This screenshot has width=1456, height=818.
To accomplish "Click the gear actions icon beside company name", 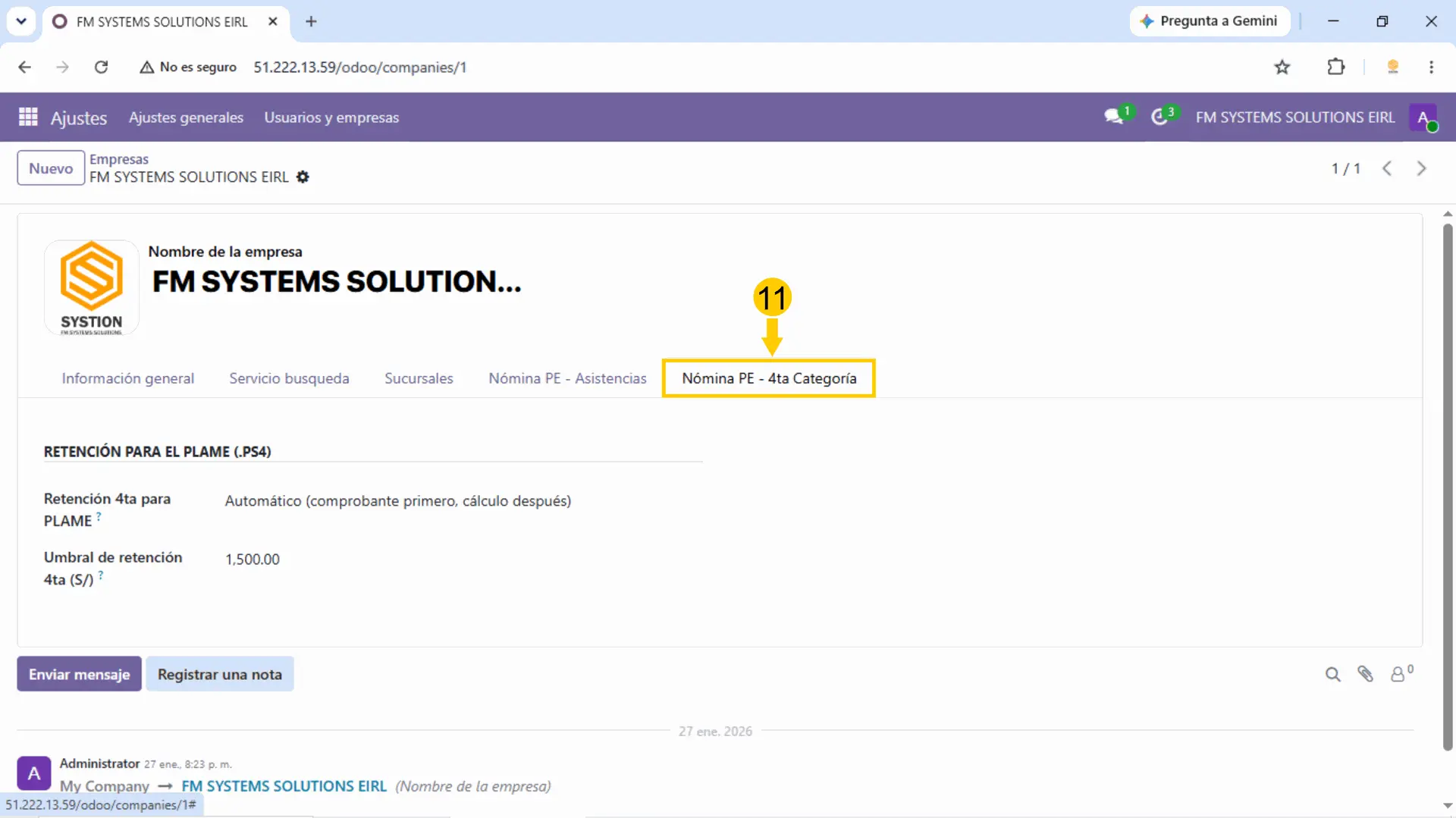I will pos(303,177).
